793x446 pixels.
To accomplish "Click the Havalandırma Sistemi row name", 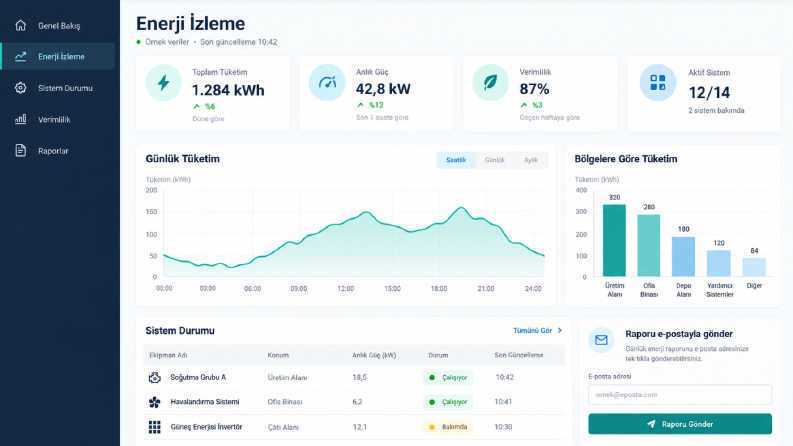I will (205, 402).
